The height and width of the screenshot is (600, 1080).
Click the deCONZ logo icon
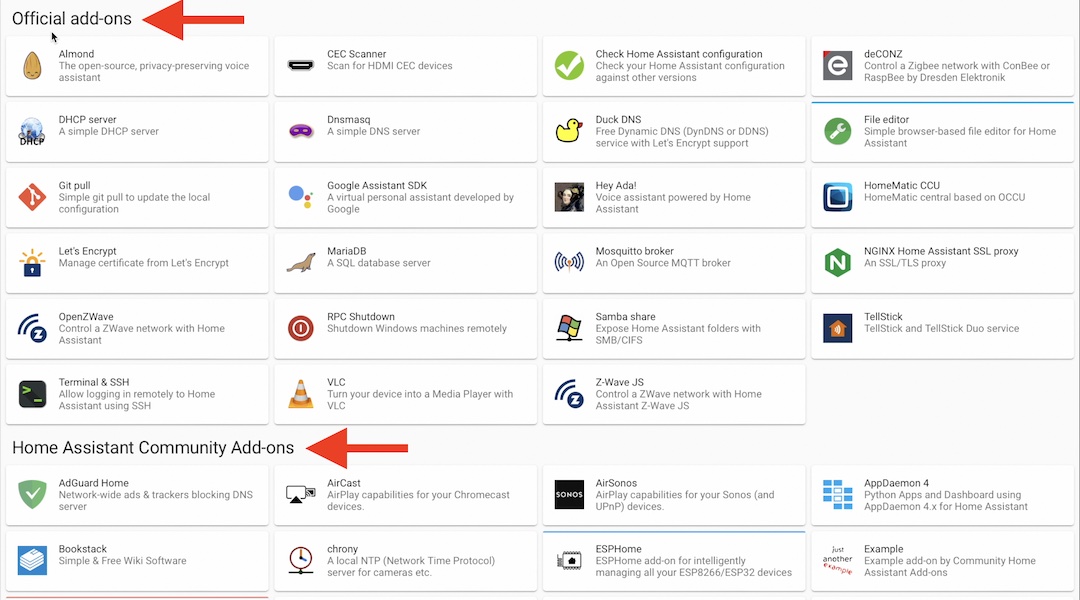coord(838,65)
